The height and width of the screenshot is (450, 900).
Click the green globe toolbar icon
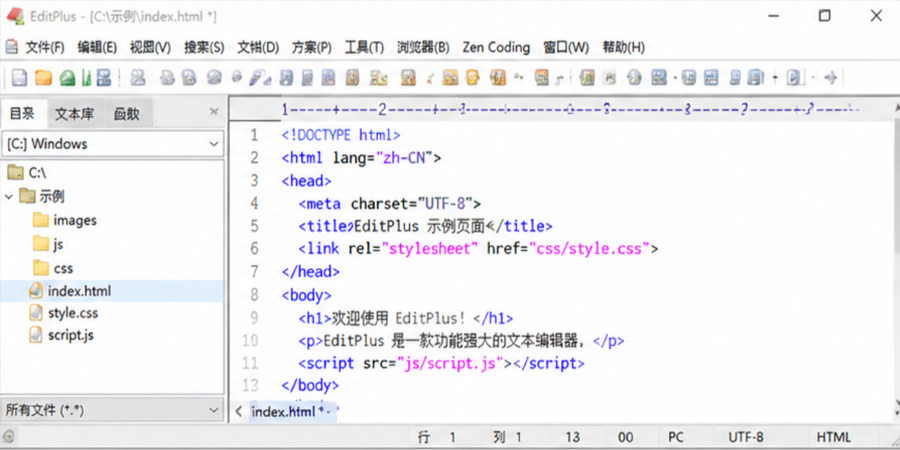click(67, 77)
